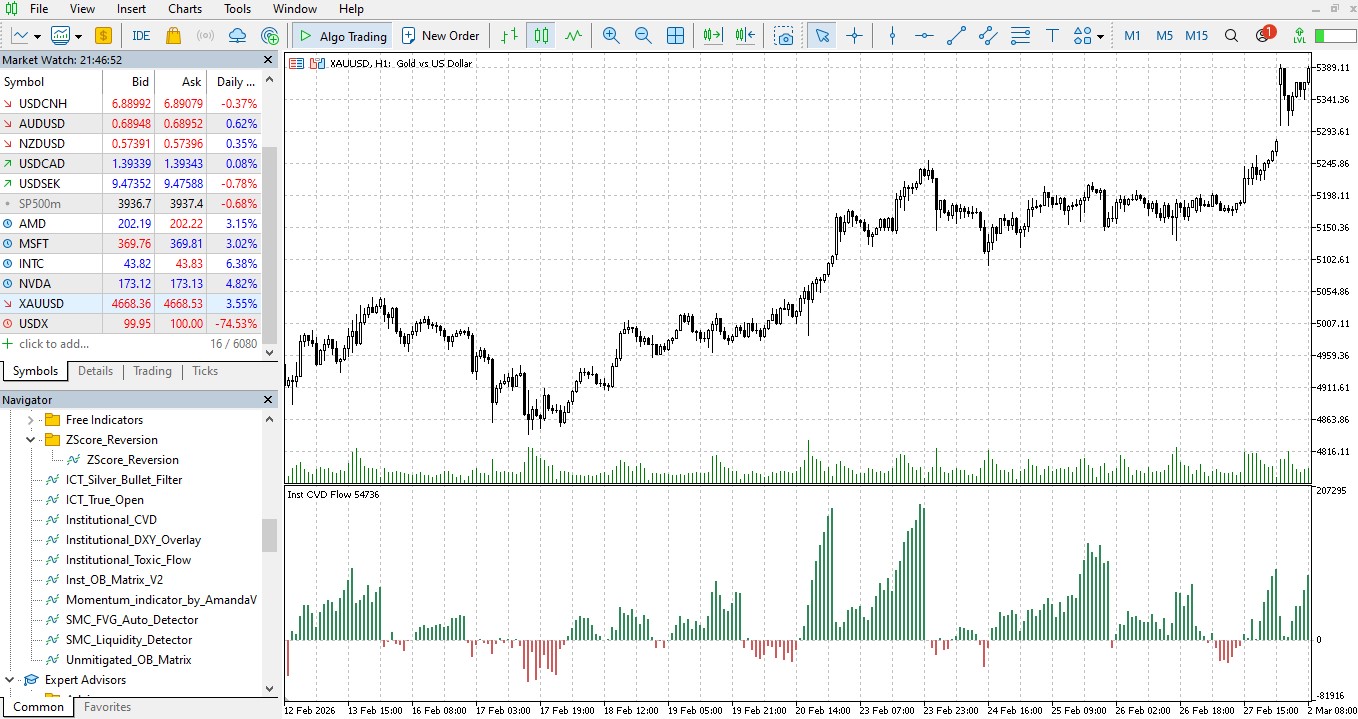Take a chart screenshot with the camera icon
The width and height of the screenshot is (1358, 719).
point(785,35)
